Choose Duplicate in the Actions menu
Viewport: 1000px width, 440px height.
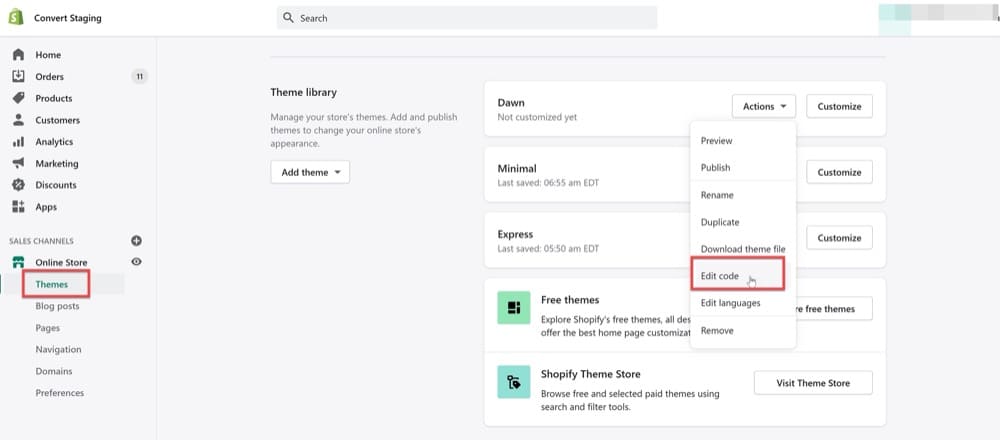[720, 222]
